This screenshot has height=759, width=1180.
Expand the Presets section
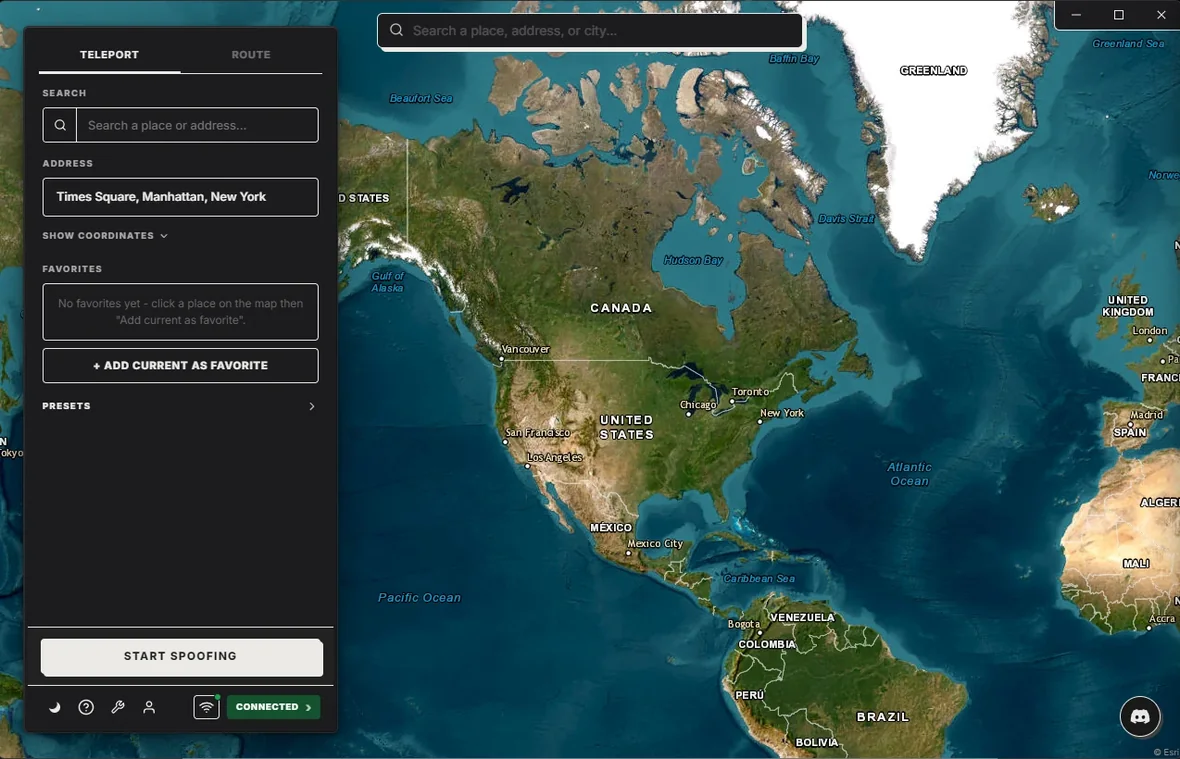click(181, 406)
